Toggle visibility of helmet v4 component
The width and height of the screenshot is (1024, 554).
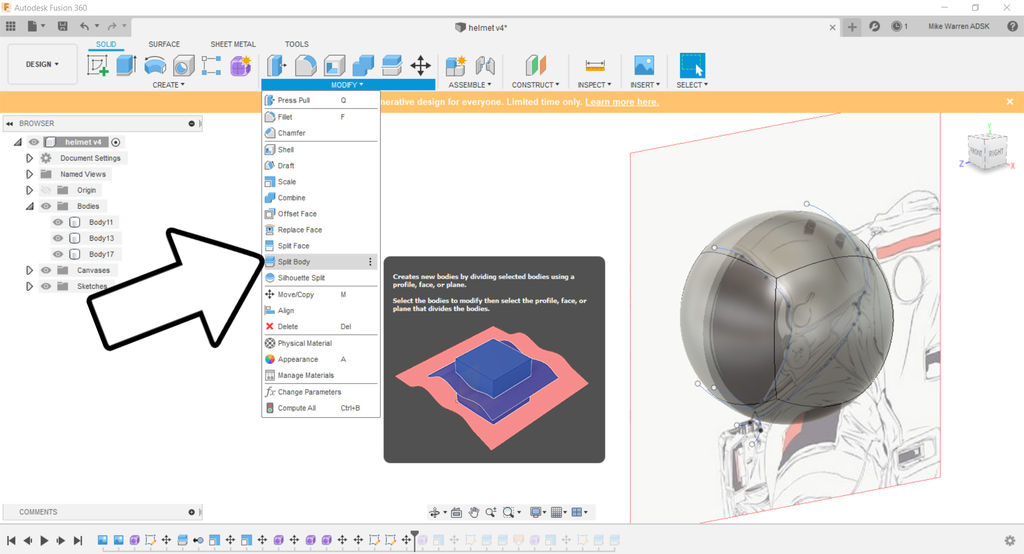pyautogui.click(x=33, y=142)
